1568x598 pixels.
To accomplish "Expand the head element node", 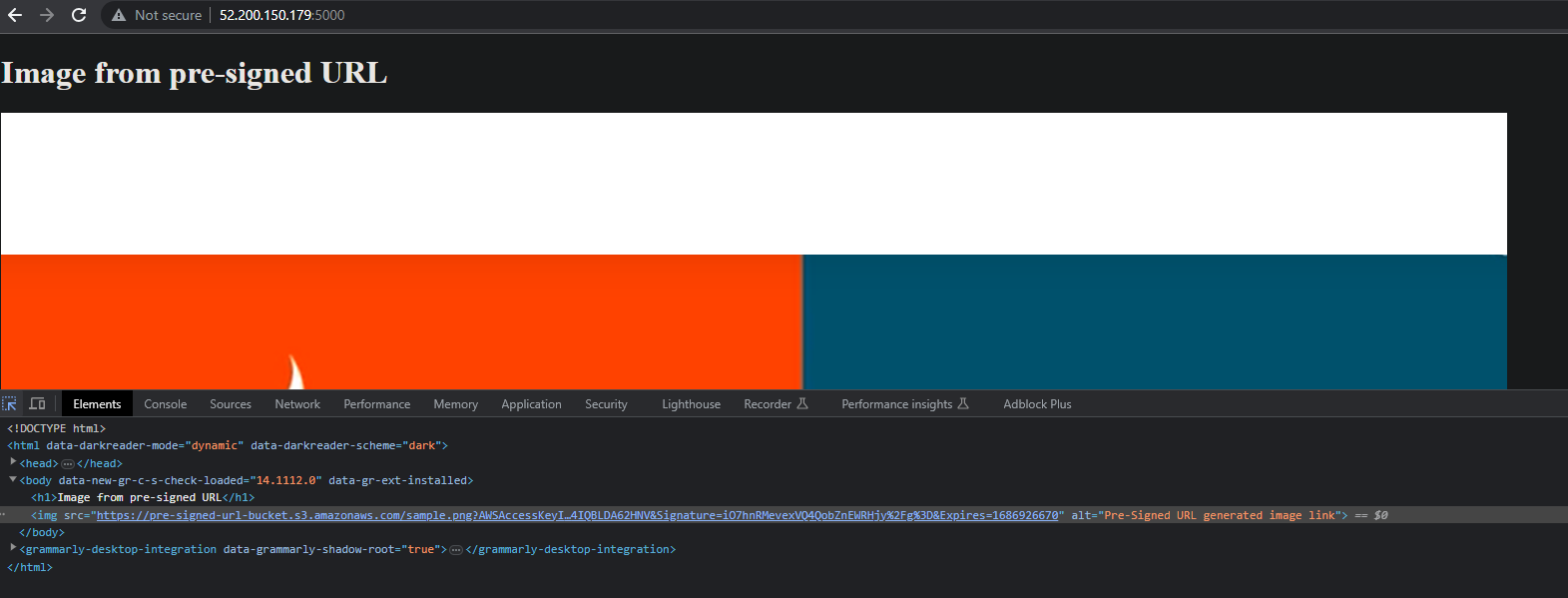I will click(x=13, y=462).
